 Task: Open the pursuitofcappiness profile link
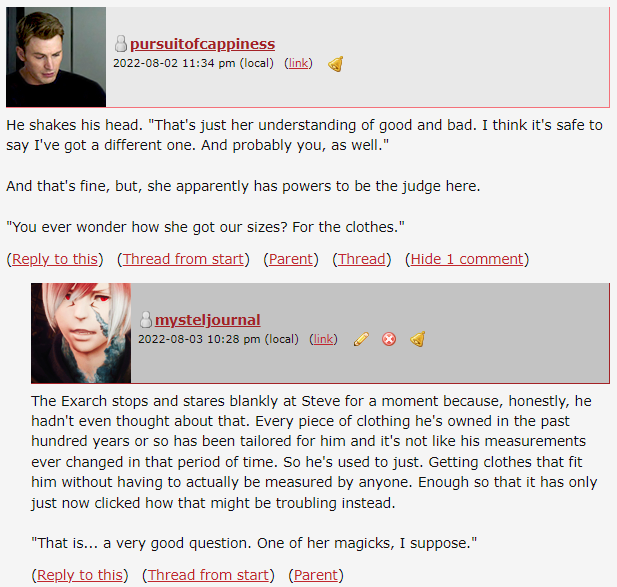[202, 44]
